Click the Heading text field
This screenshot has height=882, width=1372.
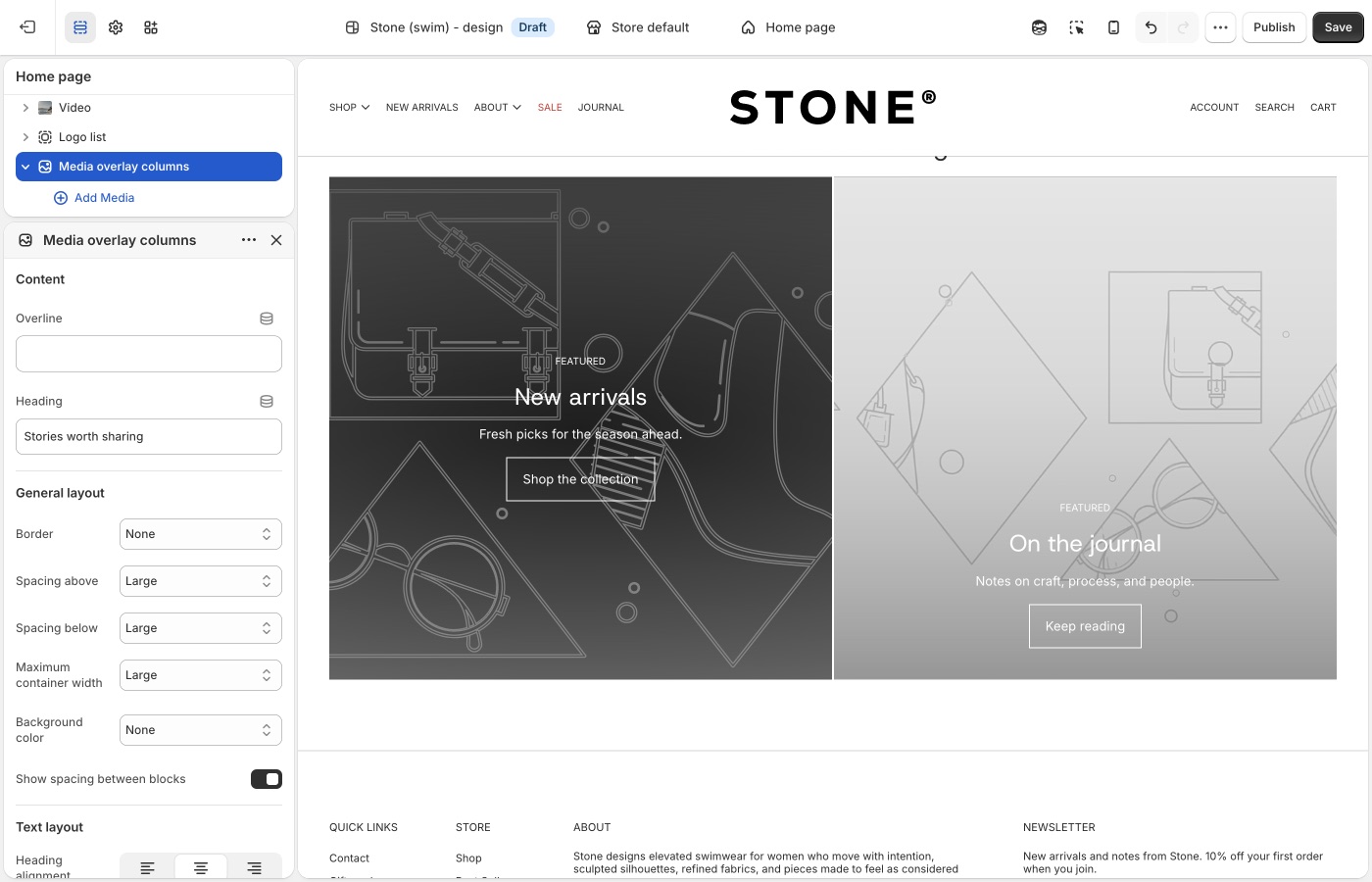[x=149, y=437]
